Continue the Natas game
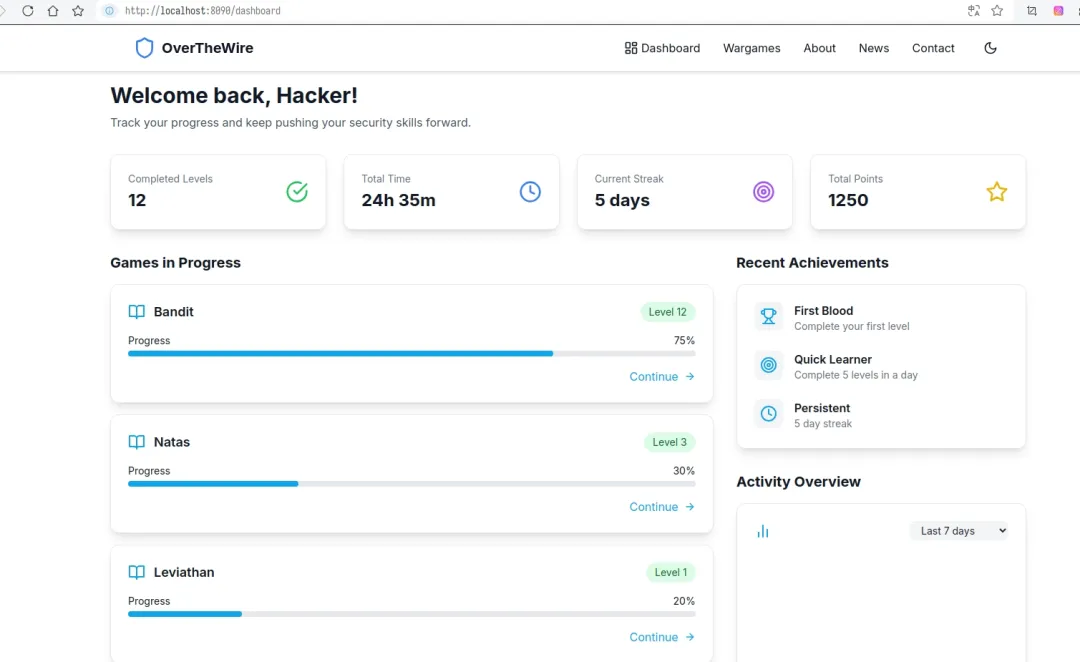 click(661, 507)
